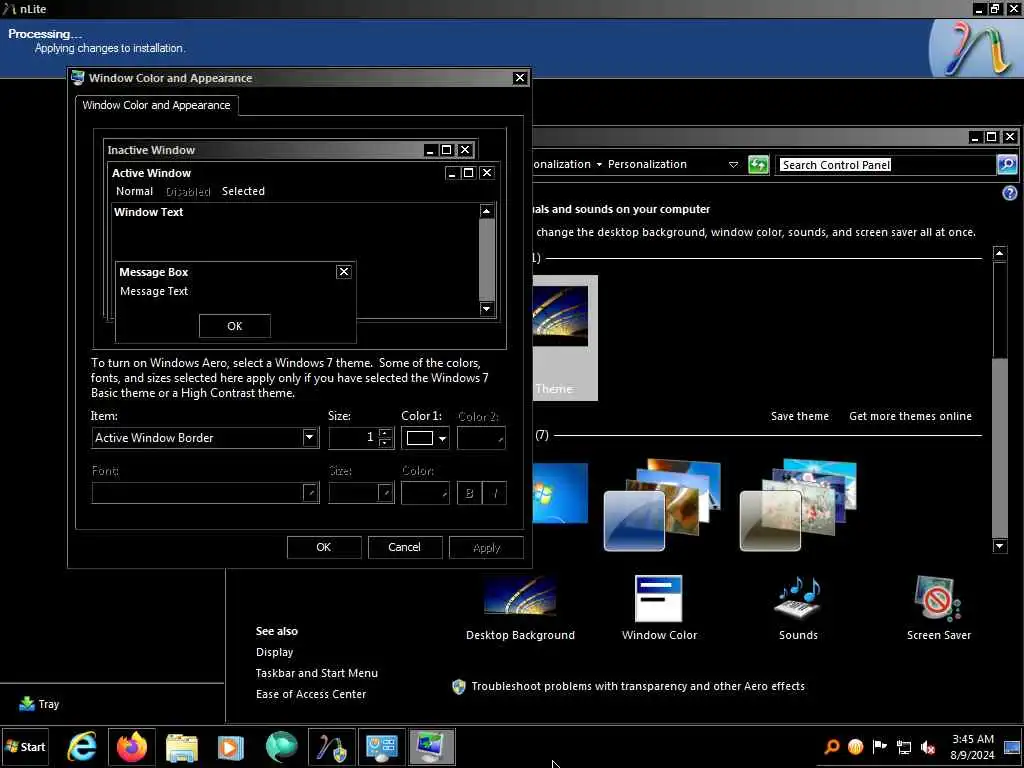Image resolution: width=1024 pixels, height=768 pixels.
Task: Click the disabled font Color dropdown
Action: click(x=424, y=493)
